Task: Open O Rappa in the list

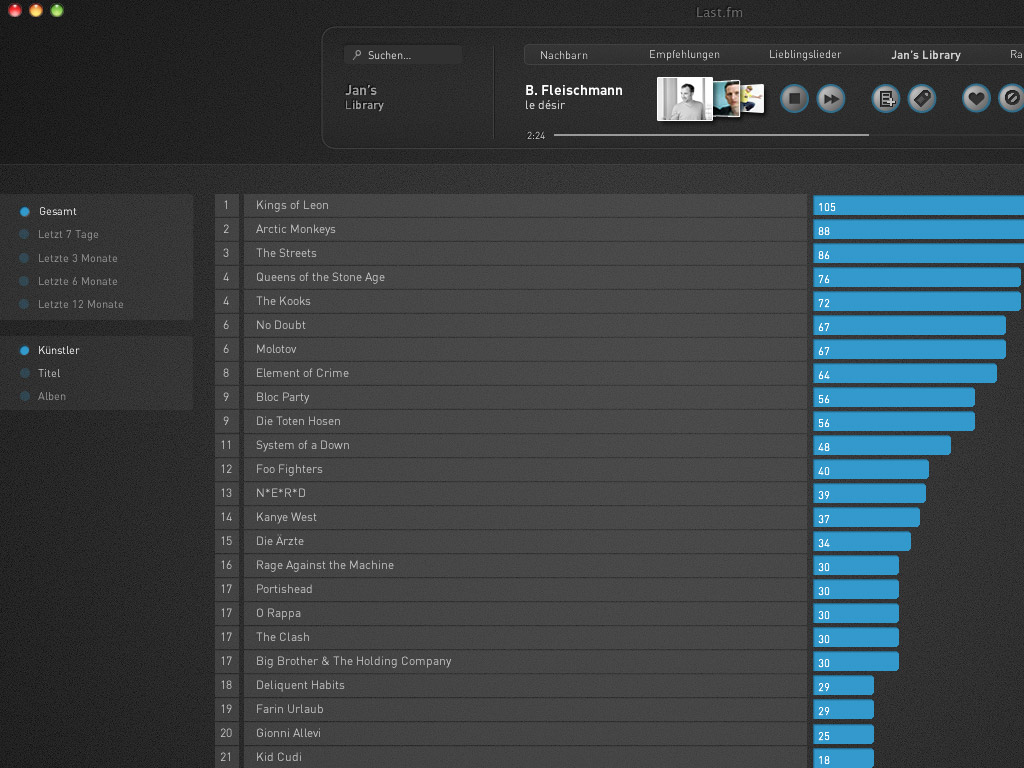Action: pyautogui.click(x=525, y=613)
